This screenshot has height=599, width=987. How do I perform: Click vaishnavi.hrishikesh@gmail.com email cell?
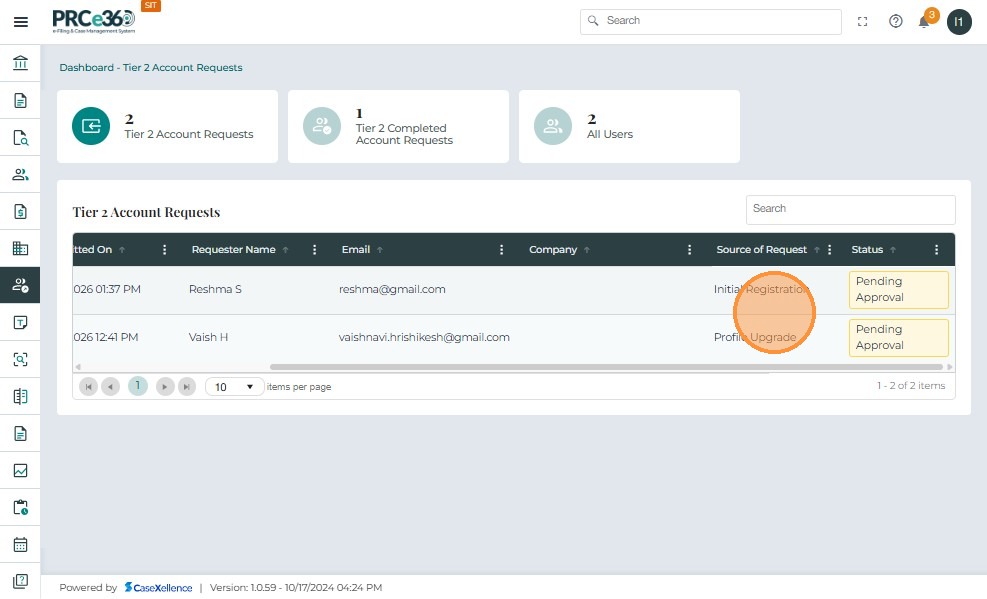coord(424,337)
